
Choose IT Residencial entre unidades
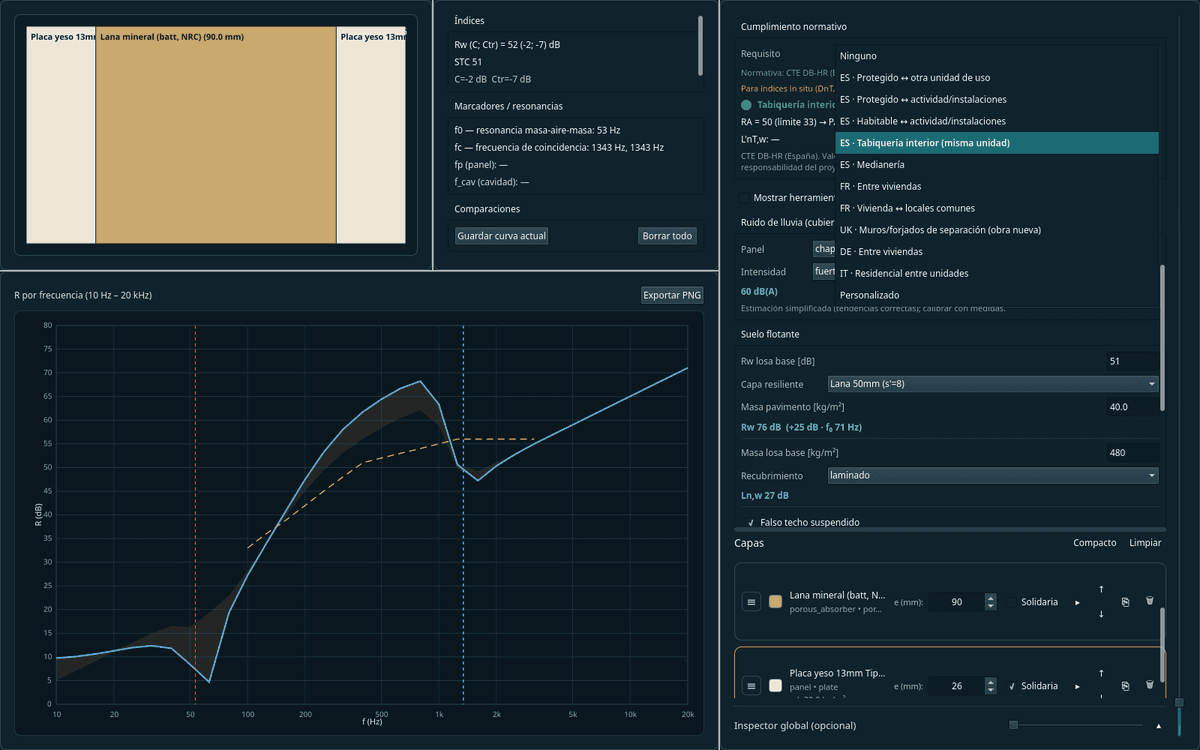point(997,273)
